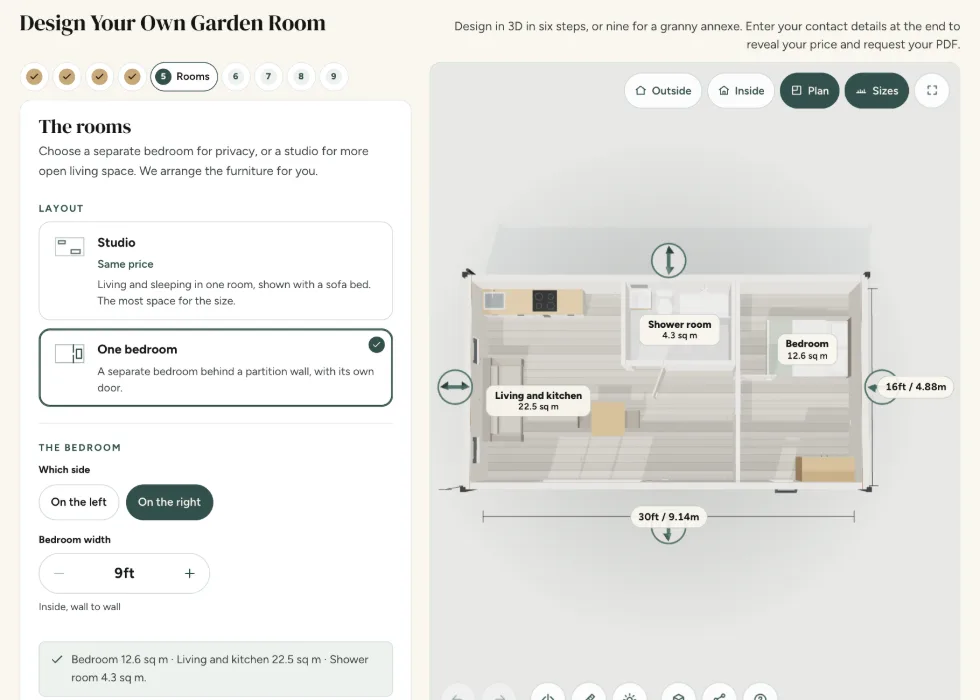Click the 9ft bedroom width value
Viewport: 980px width, 700px height.
pyautogui.click(x=124, y=573)
